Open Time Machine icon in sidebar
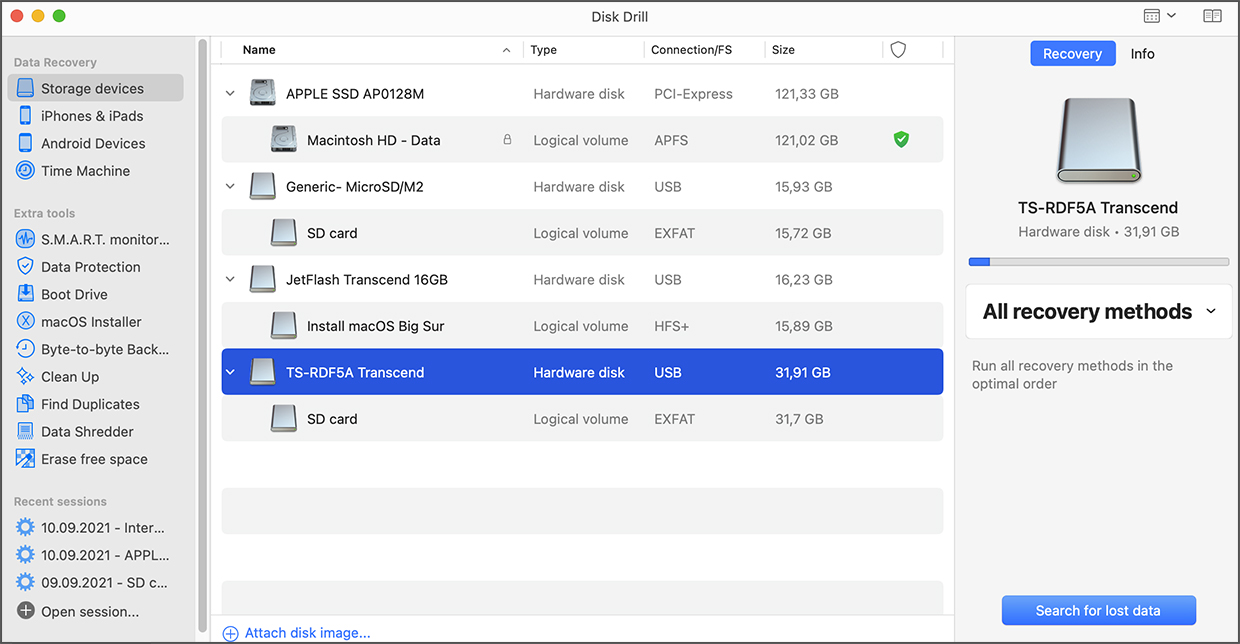1240x644 pixels. (x=25, y=171)
